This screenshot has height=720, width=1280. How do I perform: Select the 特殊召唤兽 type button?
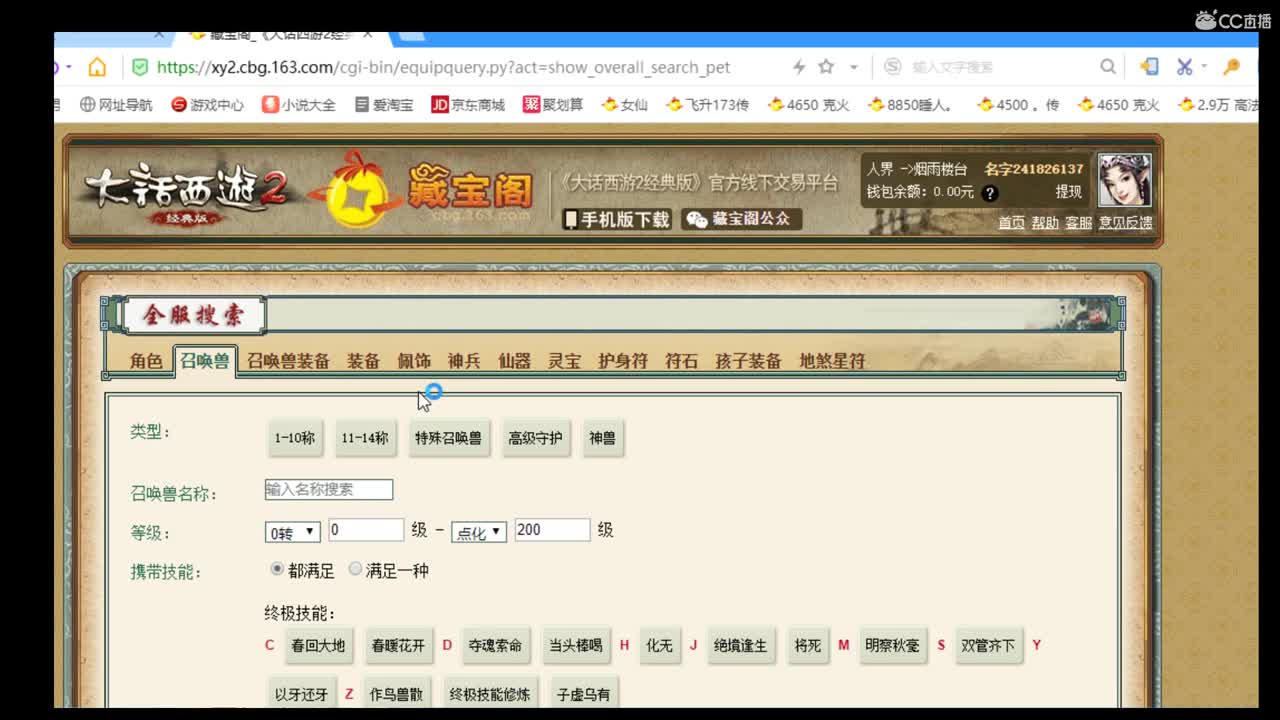(448, 438)
